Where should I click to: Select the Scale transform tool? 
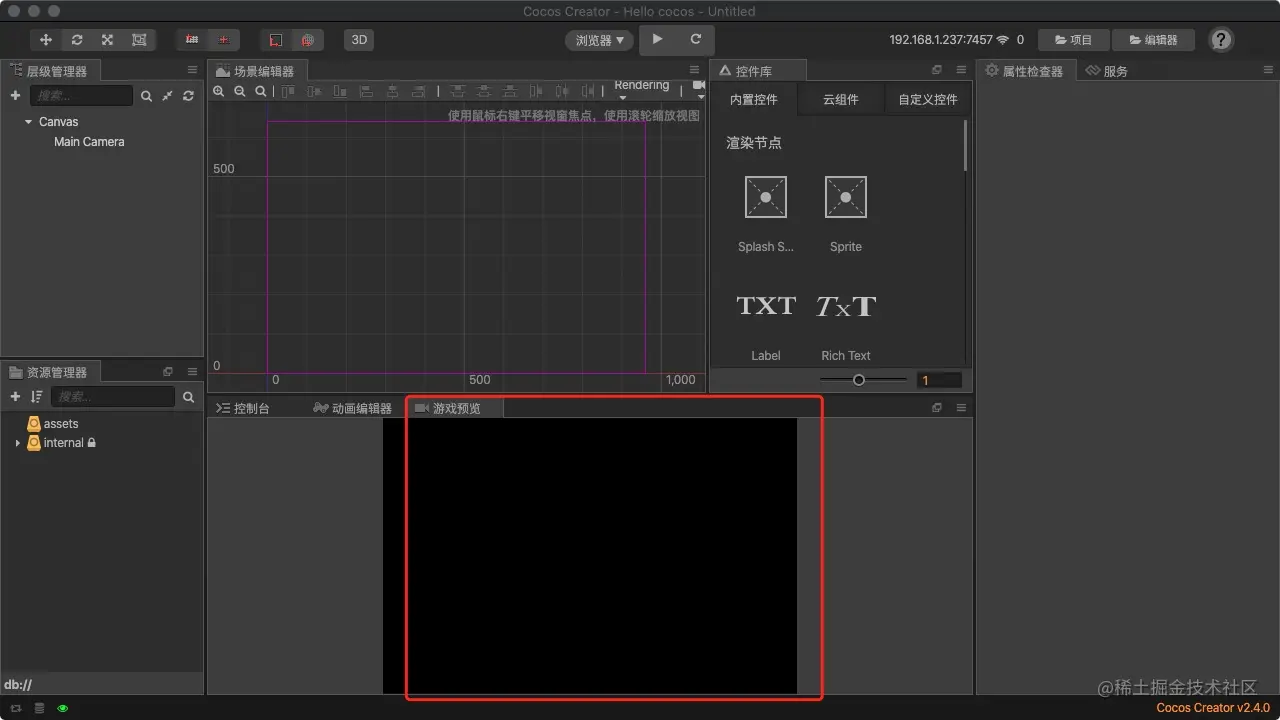click(107, 40)
